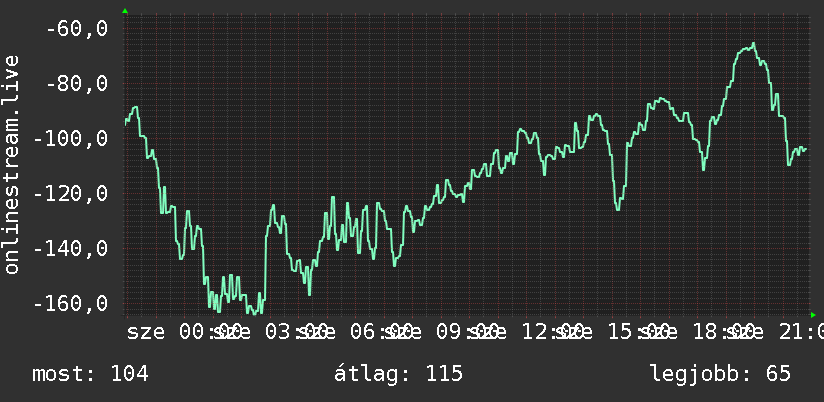Click the 'most: 104' current value
The image size is (824, 402).
tap(90, 374)
